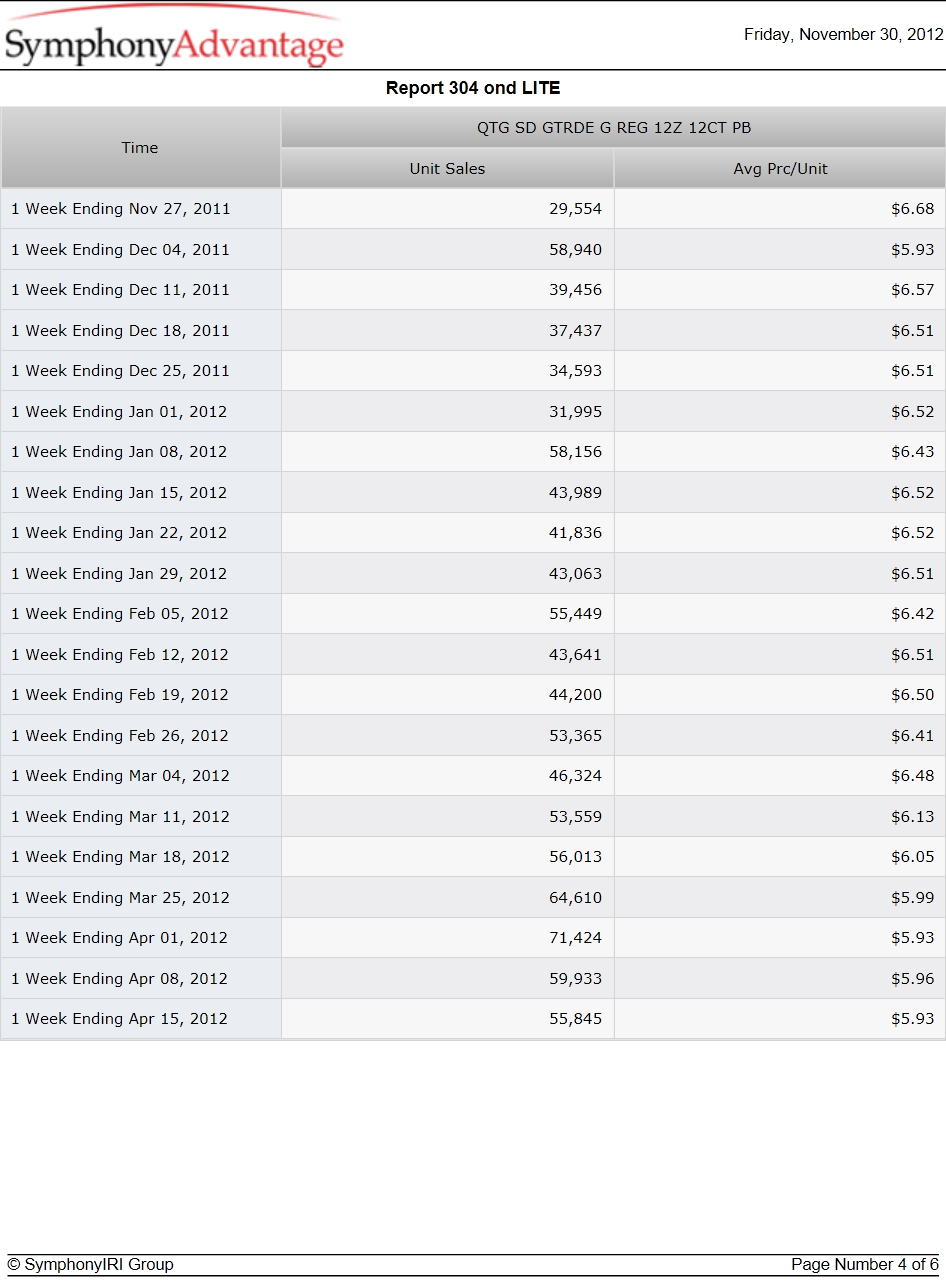Click the Page Number 4 of 6 footer
946x1284 pixels.
click(865, 1265)
